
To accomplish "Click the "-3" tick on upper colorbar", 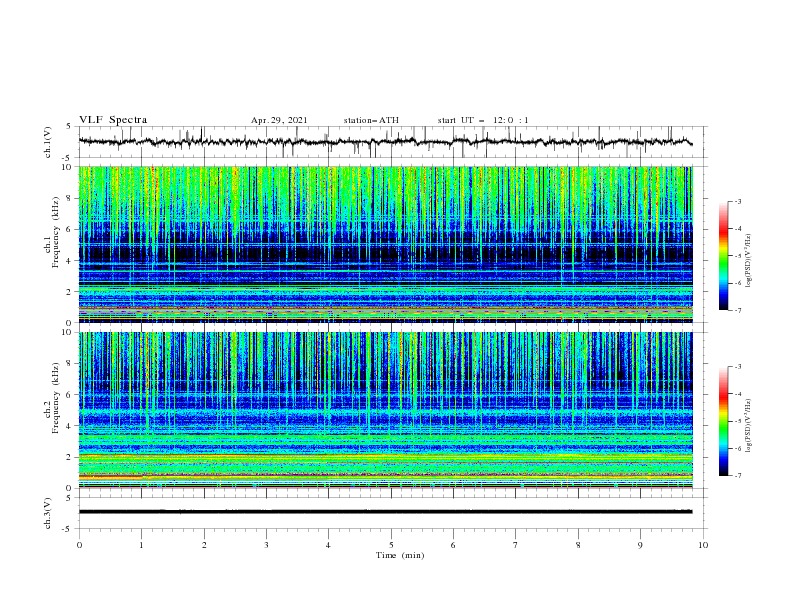I will 737,201.
